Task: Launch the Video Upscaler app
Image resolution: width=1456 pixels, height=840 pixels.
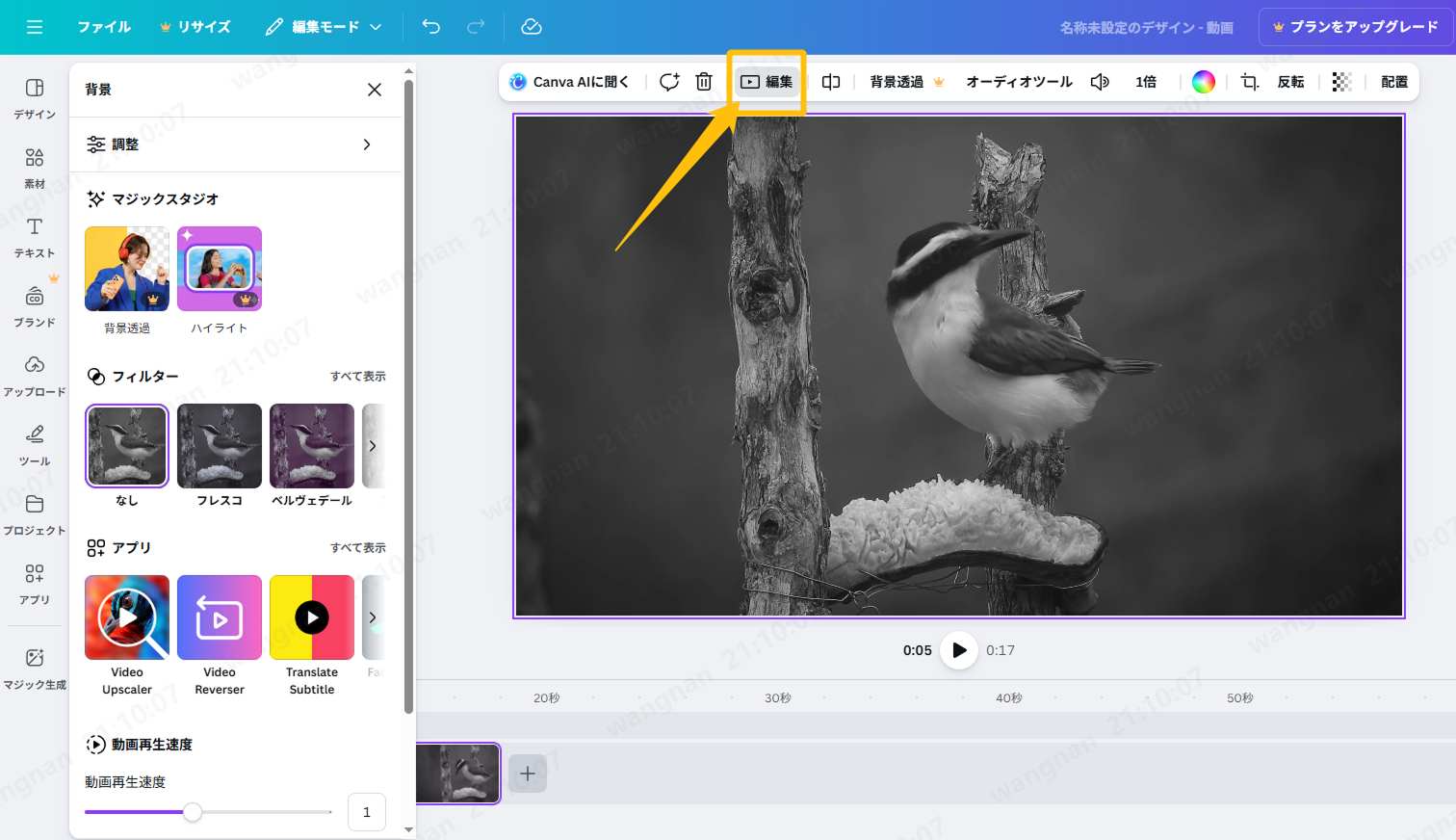Action: (x=126, y=617)
